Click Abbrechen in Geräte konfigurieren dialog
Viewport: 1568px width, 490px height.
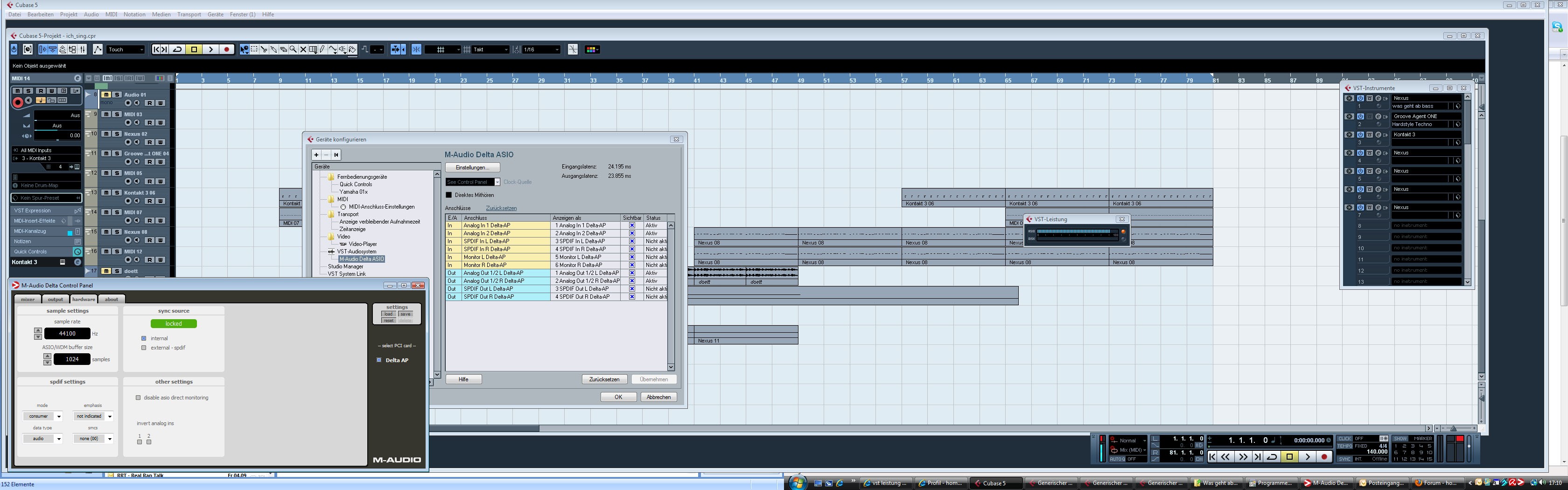point(658,397)
